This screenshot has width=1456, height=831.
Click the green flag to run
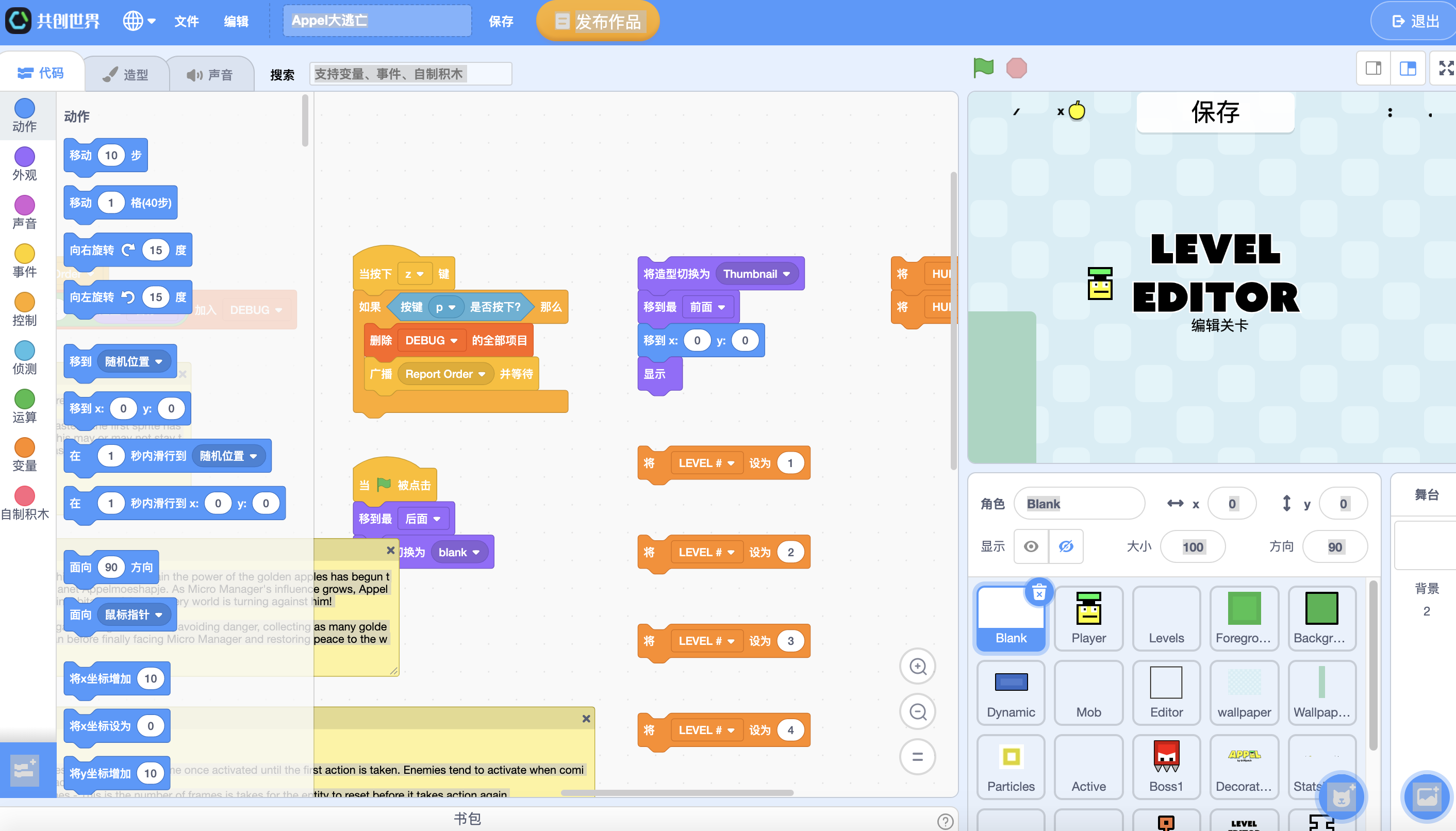click(x=983, y=68)
